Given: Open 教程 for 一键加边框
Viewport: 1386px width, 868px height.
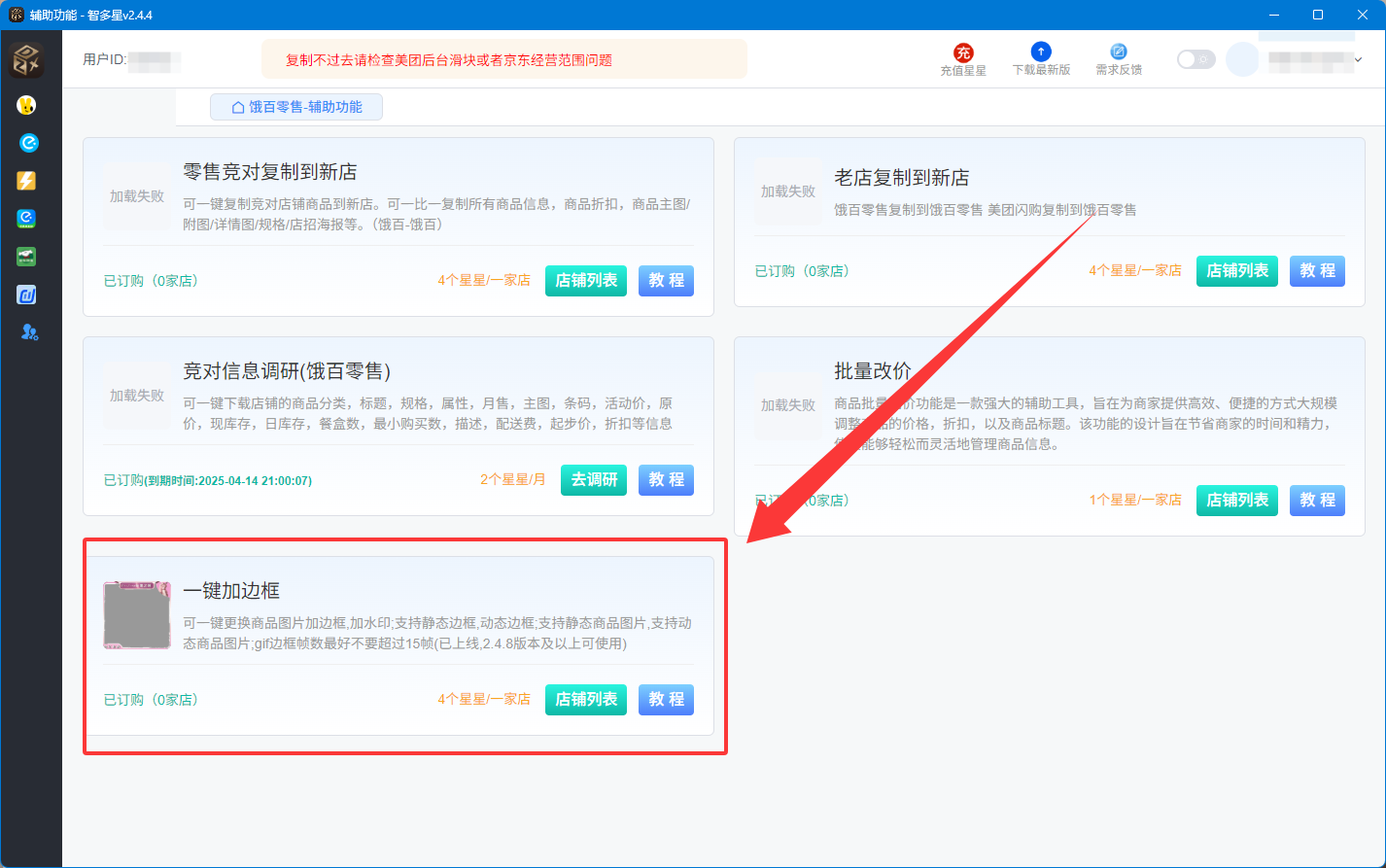Looking at the screenshot, I should pyautogui.click(x=666, y=699).
